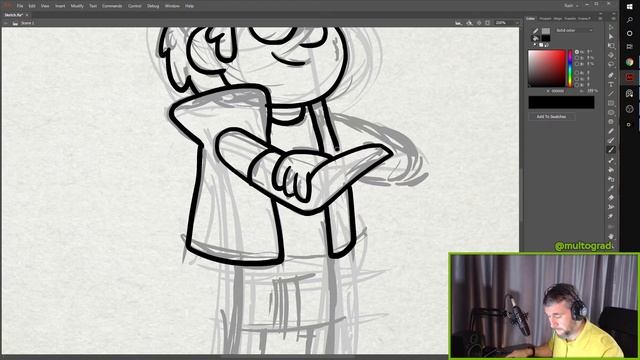
Task: Select the Lasso tool
Action: 611,64
